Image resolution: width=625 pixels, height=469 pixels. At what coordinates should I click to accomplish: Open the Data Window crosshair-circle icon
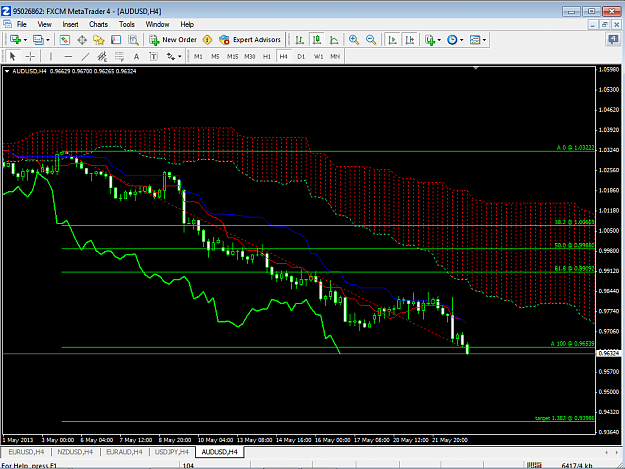[x=82, y=39]
